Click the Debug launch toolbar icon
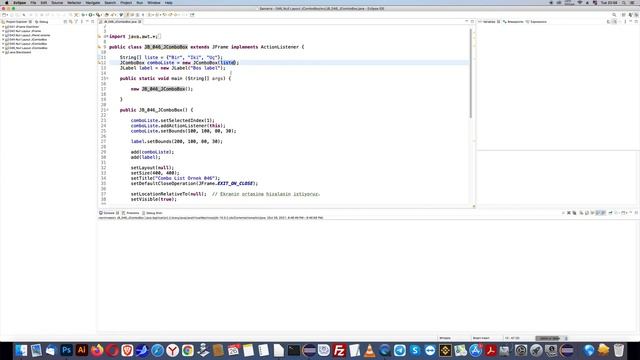 click(x=84, y=15)
